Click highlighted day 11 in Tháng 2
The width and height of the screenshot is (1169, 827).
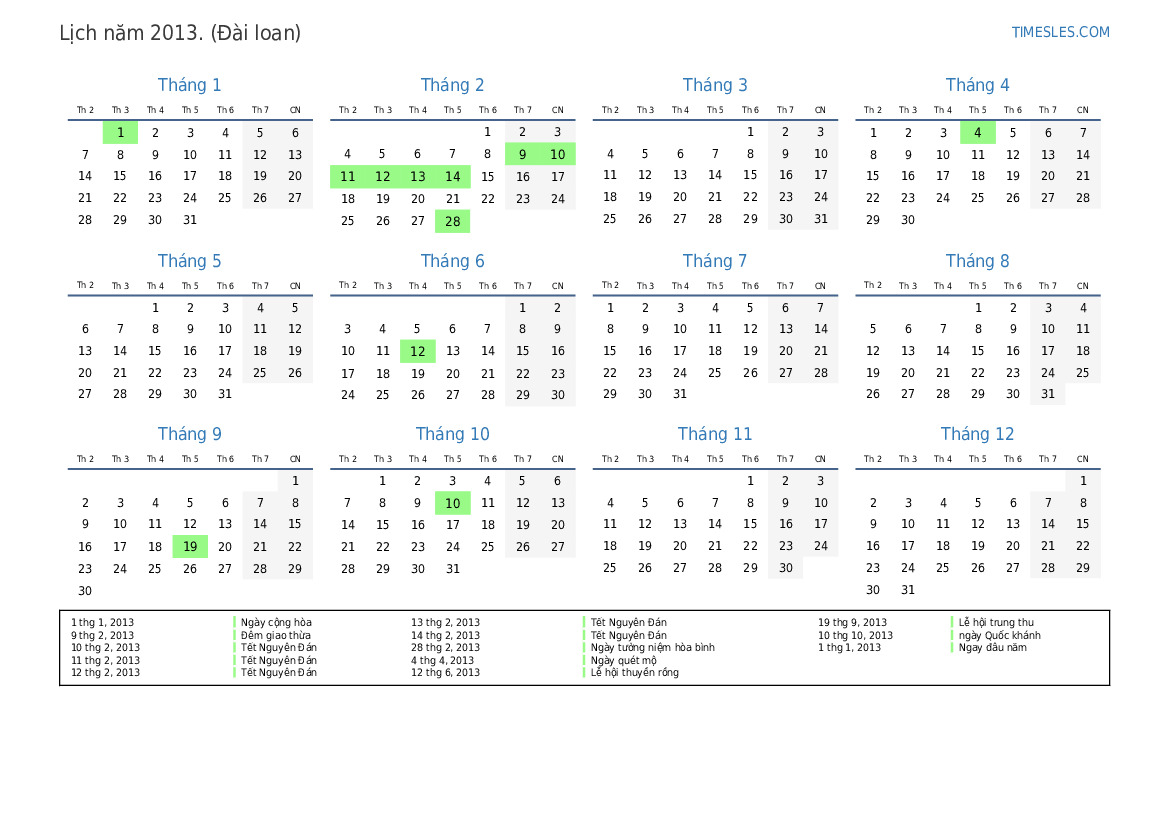[347, 177]
